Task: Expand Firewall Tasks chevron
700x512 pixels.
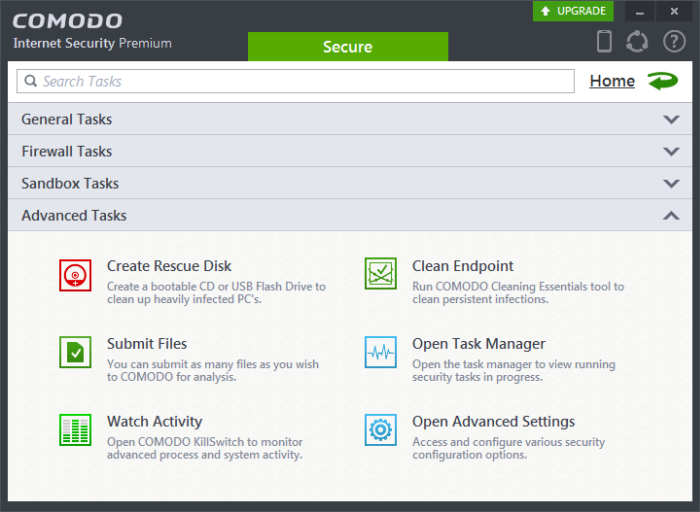Action: pyautogui.click(x=671, y=151)
